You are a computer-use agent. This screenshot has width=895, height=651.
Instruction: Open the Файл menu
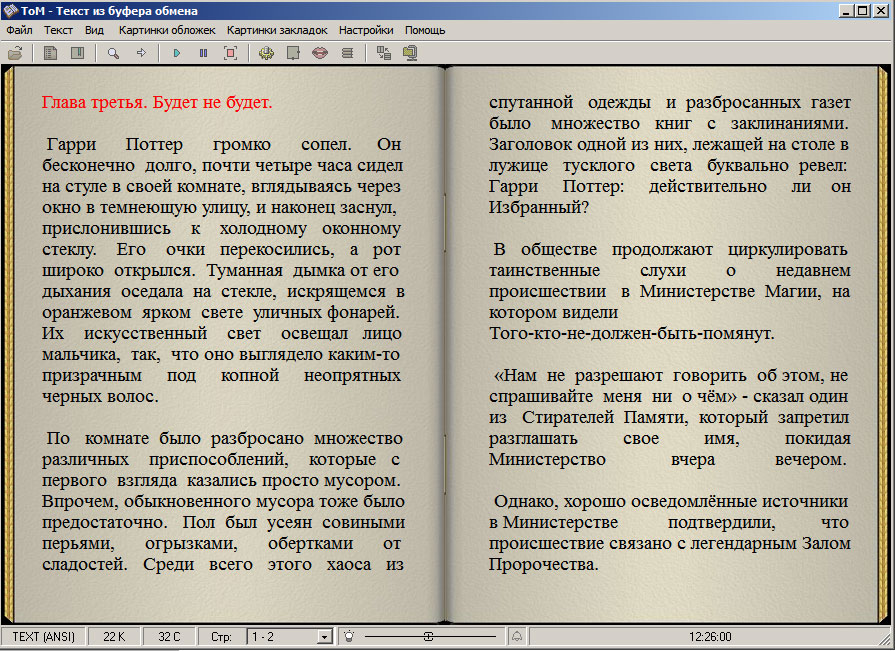(19, 30)
